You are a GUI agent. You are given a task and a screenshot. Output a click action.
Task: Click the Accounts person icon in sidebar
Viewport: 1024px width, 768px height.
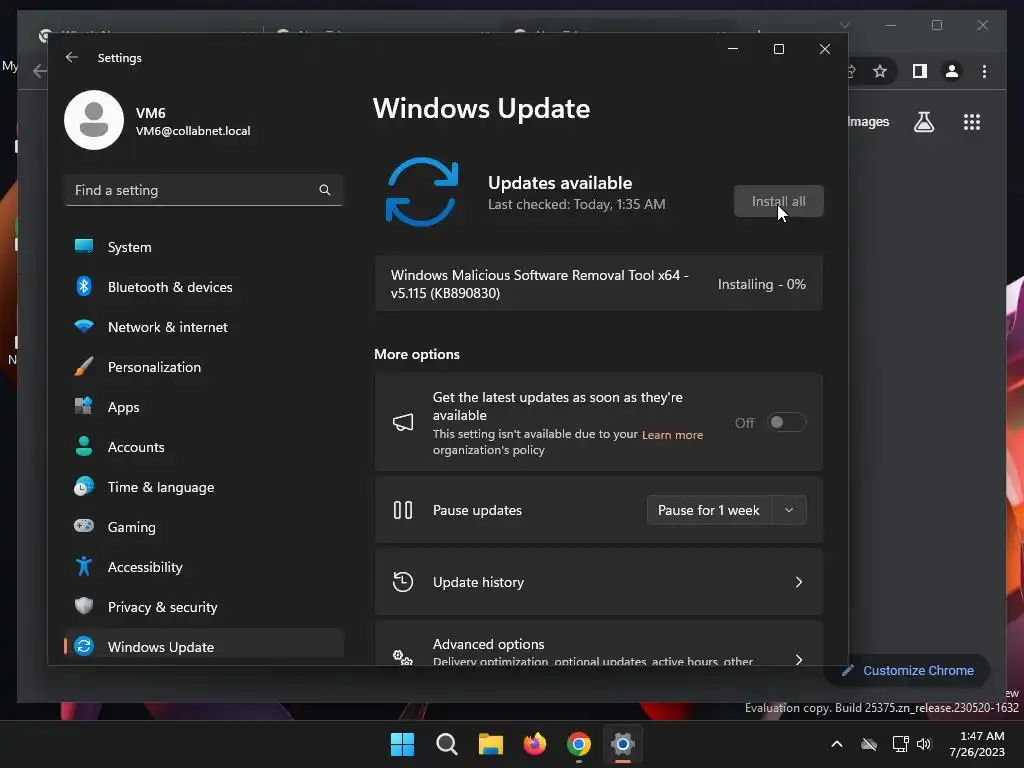84,446
